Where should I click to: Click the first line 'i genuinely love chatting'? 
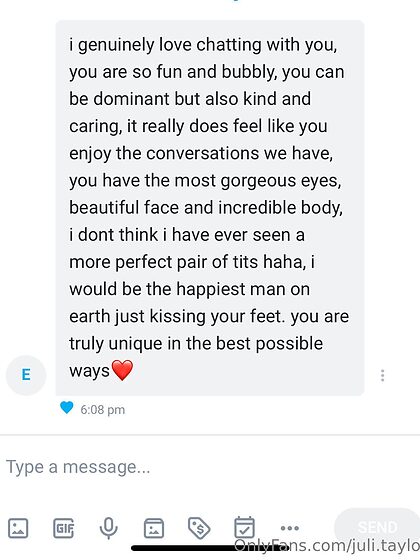click(165, 45)
